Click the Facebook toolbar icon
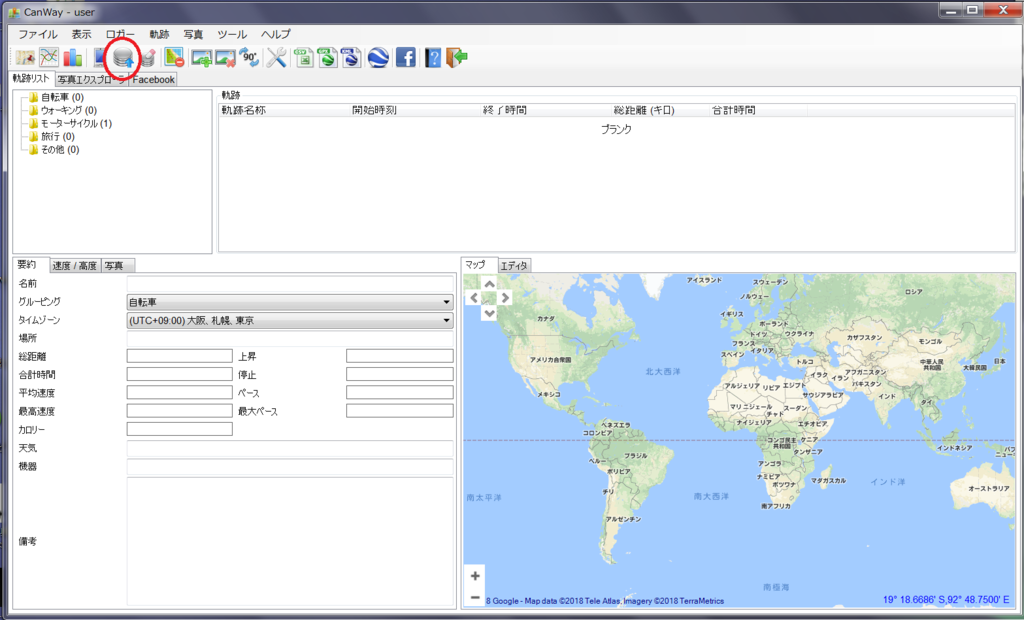Image resolution: width=1024 pixels, height=620 pixels. (x=406, y=57)
